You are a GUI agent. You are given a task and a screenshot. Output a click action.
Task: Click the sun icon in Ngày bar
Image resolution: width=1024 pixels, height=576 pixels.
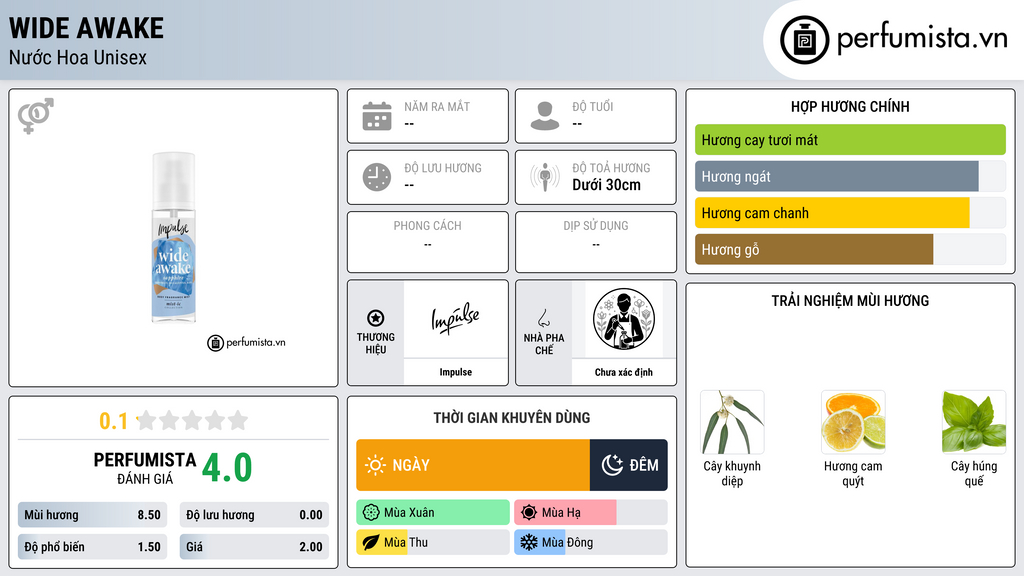coord(375,465)
